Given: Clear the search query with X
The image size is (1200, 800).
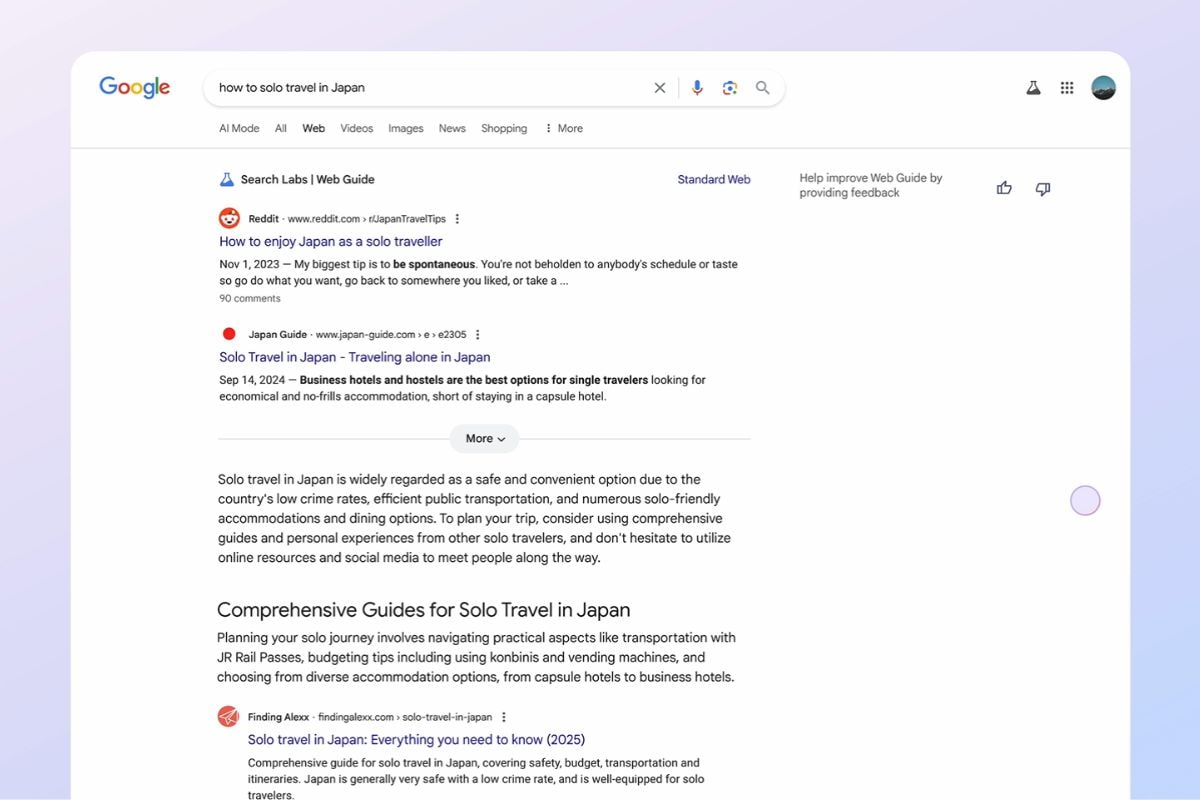Looking at the screenshot, I should (660, 88).
